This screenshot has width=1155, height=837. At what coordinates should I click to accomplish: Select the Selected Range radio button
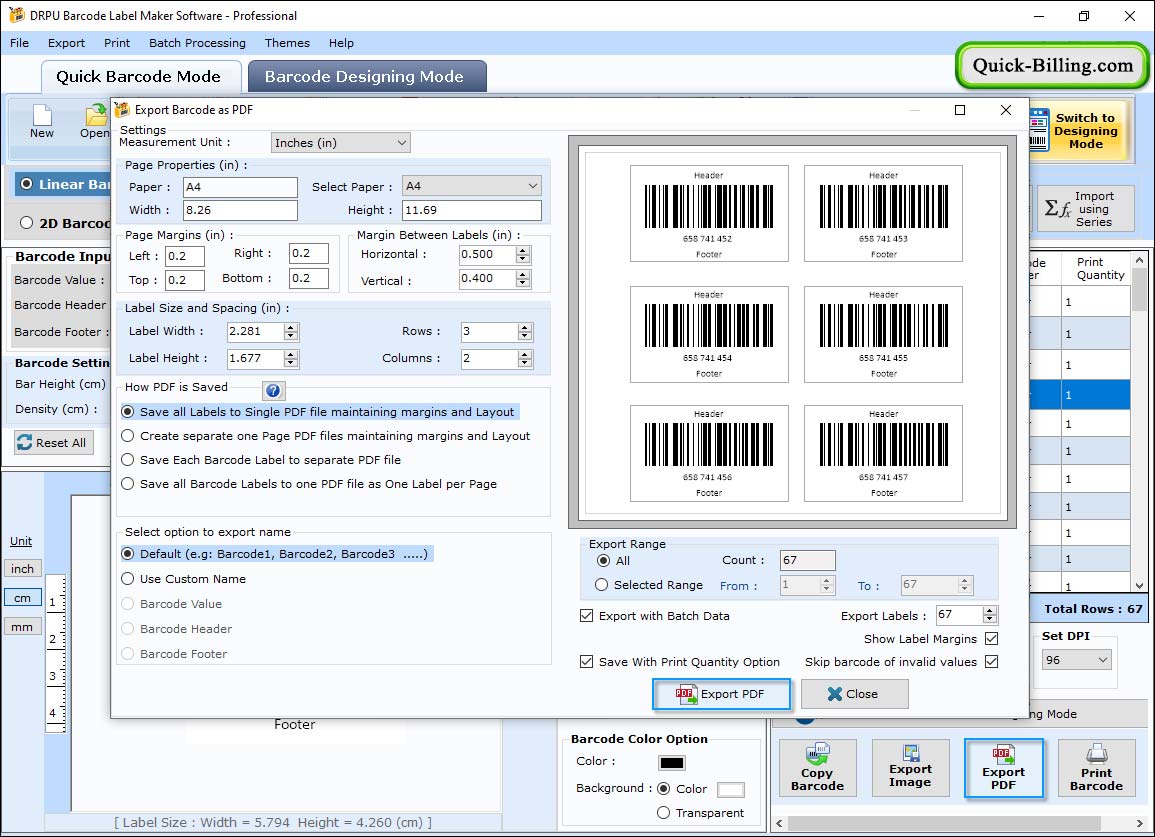602,585
